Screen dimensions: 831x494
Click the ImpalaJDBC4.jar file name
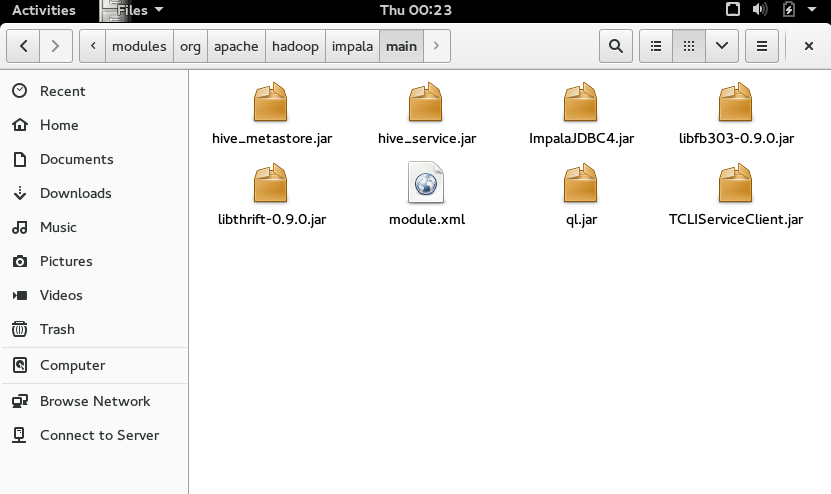[581, 139]
